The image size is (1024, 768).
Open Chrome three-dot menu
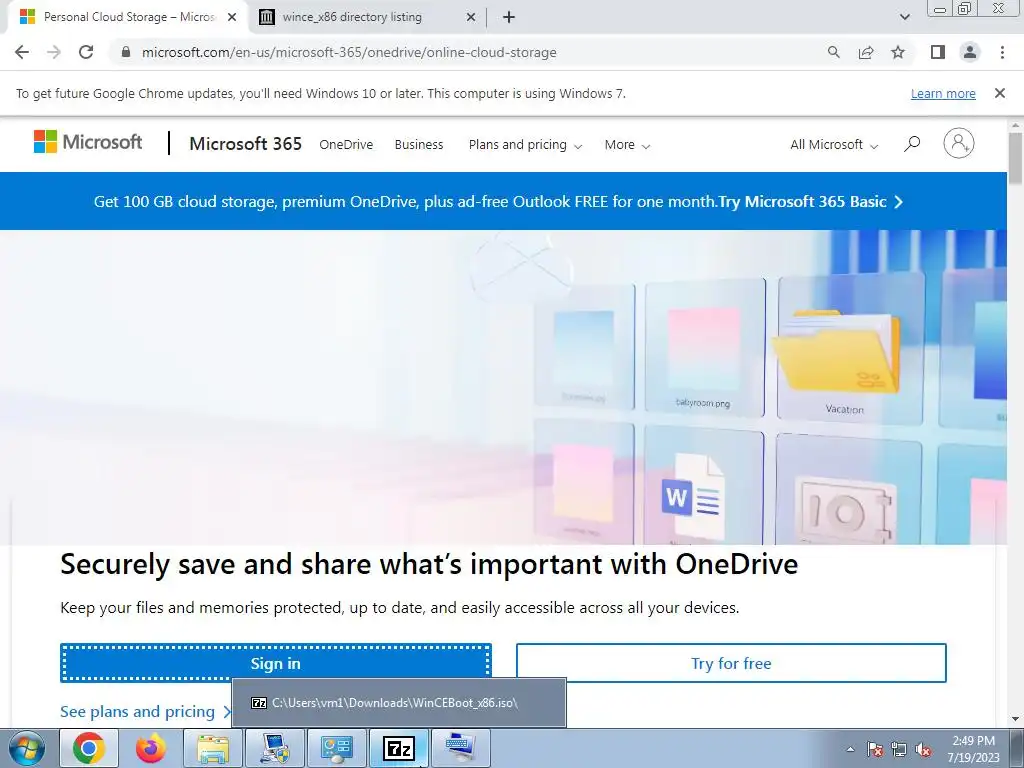tap(1002, 52)
